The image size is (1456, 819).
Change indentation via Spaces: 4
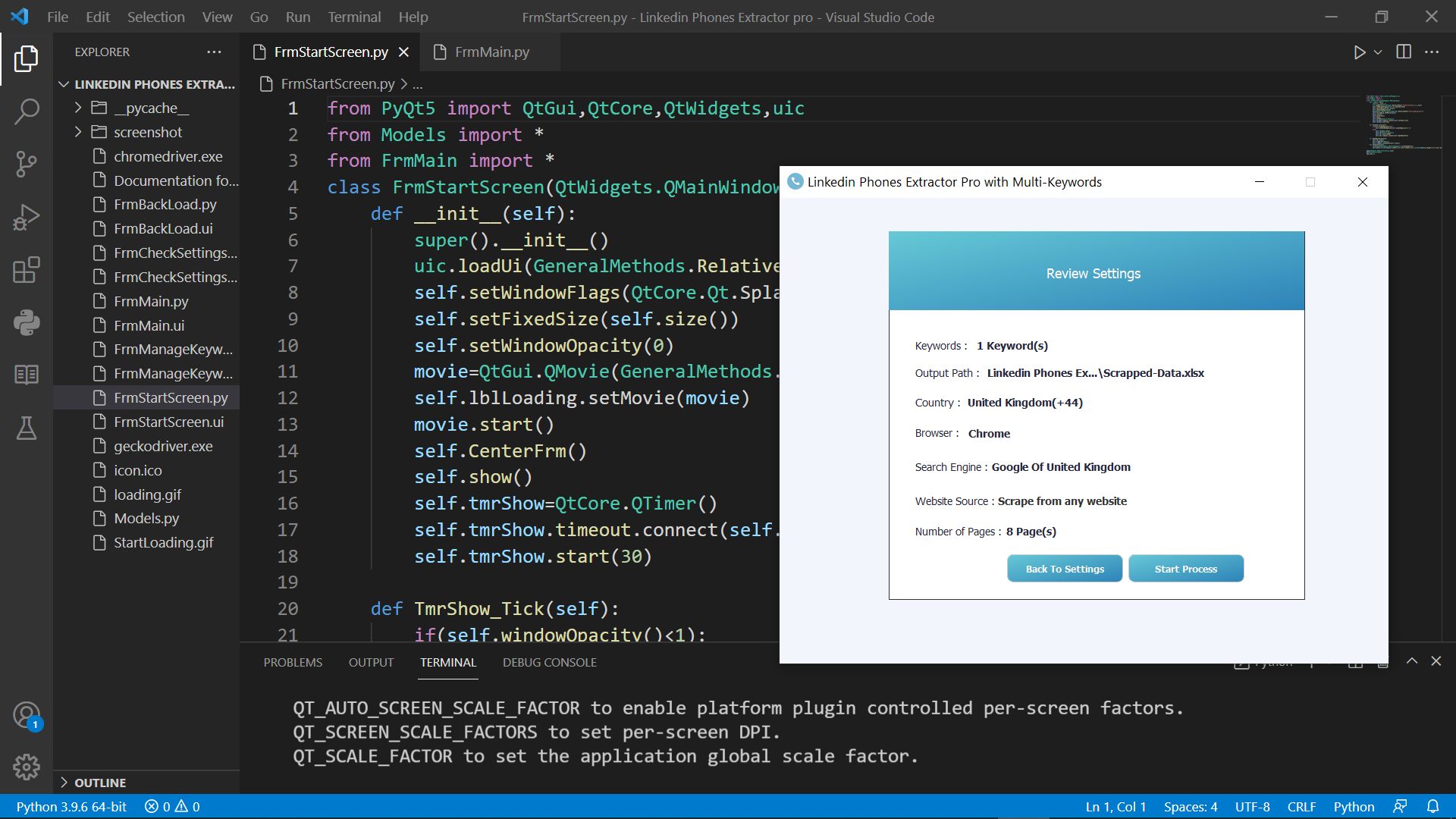point(1191,807)
